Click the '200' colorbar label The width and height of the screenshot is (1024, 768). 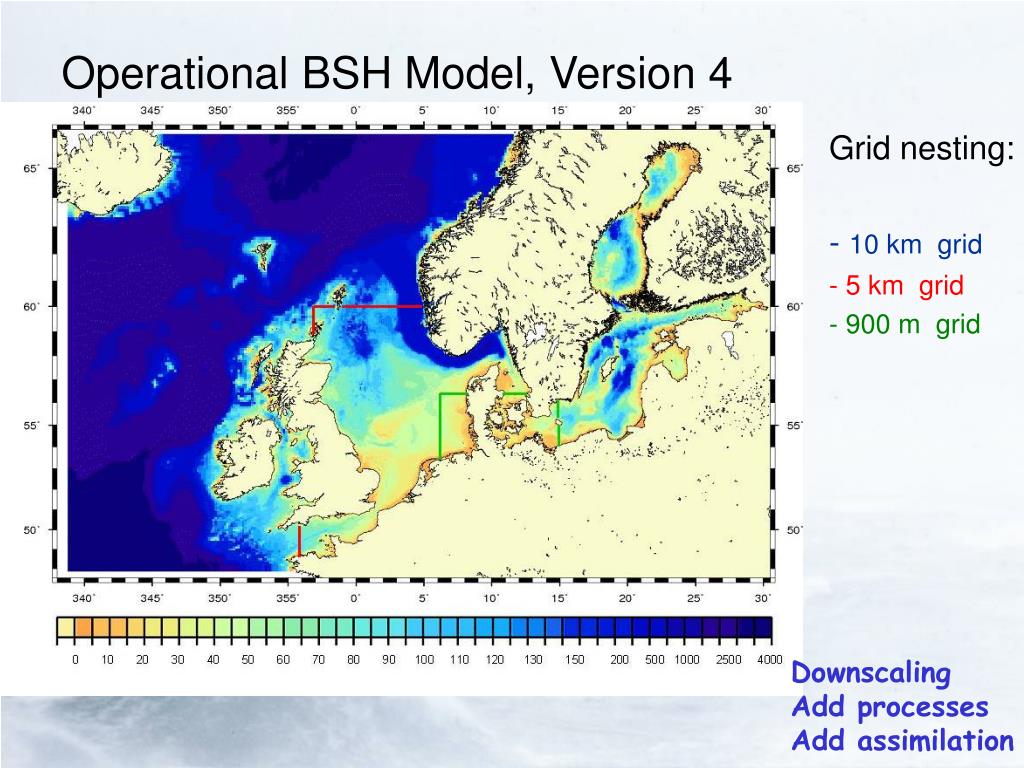619,660
